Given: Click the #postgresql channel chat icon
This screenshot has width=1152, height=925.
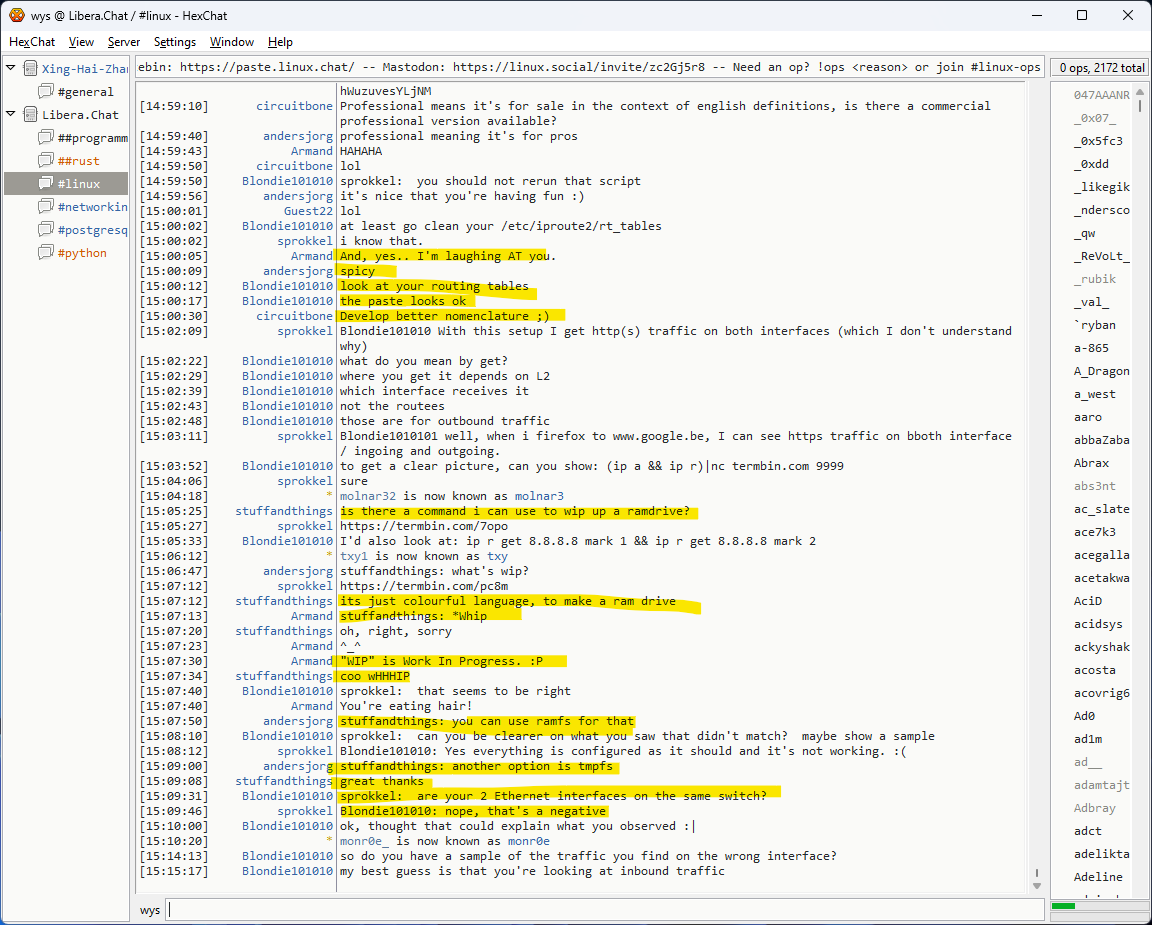Looking at the screenshot, I should coord(45,230).
